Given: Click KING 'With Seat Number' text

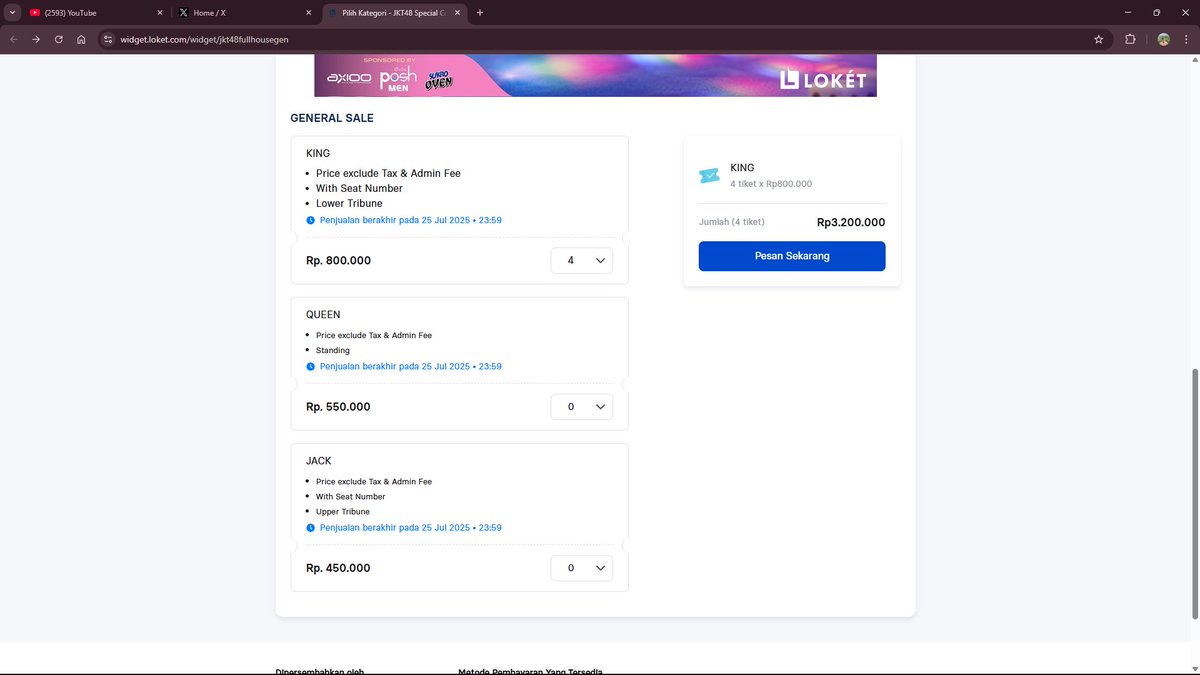Looking at the screenshot, I should click(360, 188).
